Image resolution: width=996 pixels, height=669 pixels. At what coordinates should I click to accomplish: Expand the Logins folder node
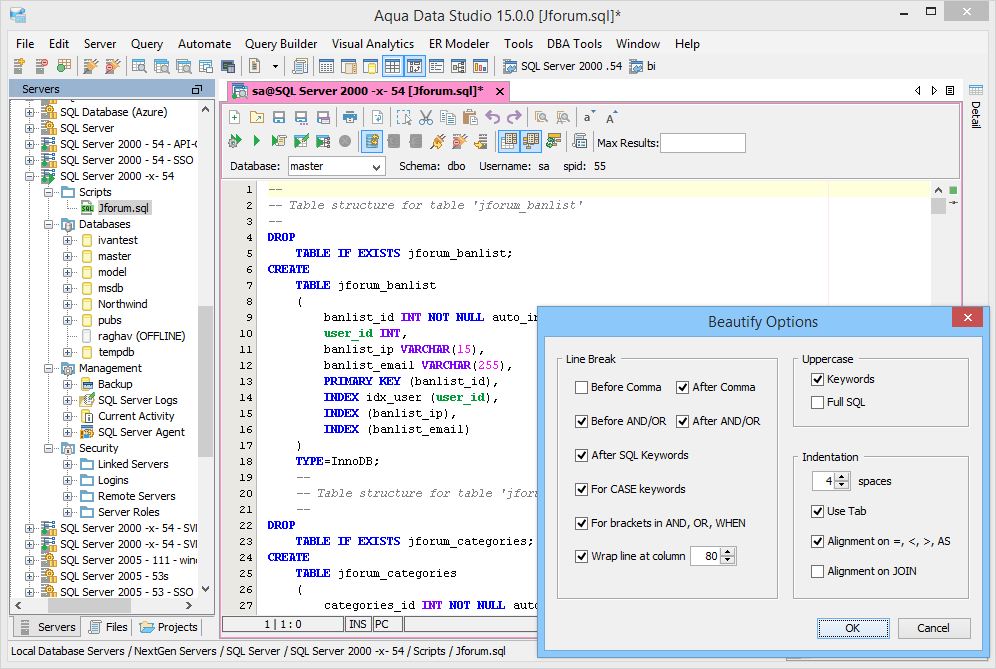tap(67, 480)
